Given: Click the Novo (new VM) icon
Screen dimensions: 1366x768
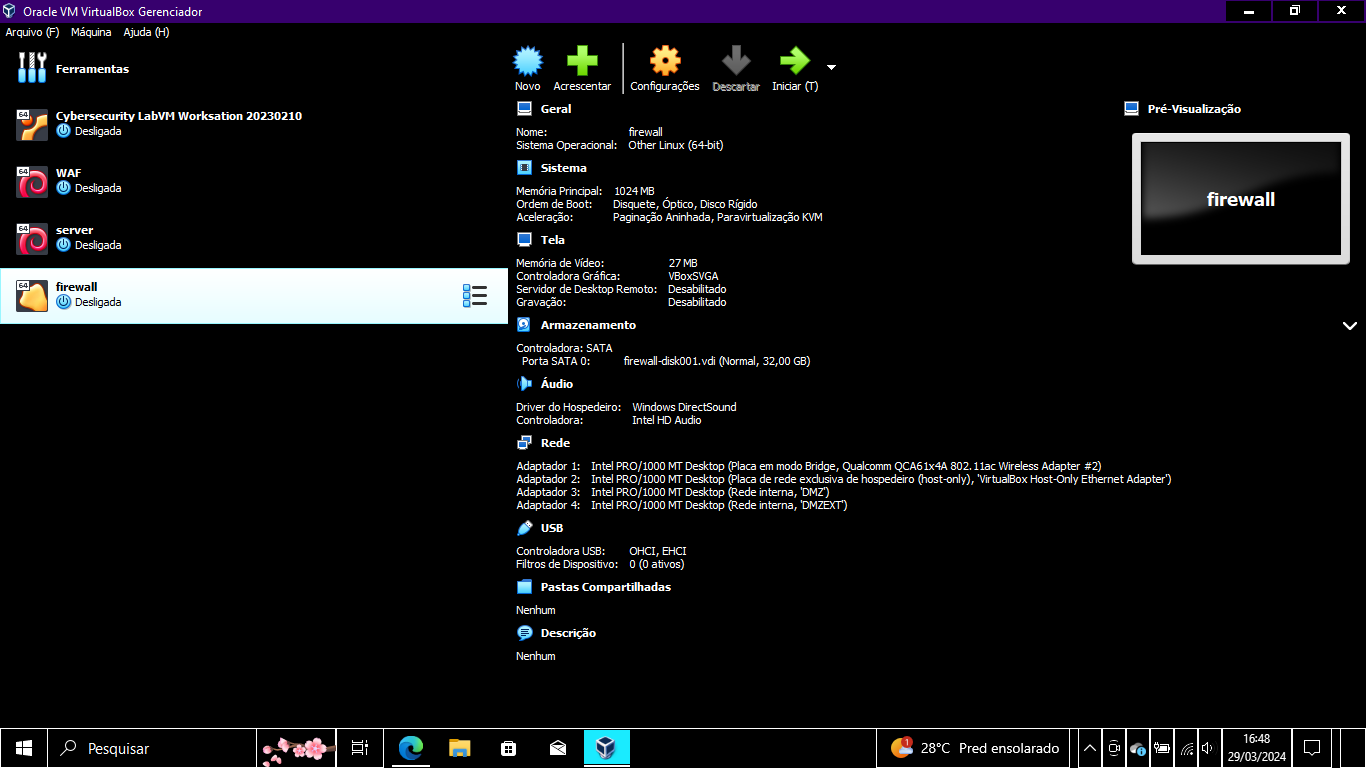Looking at the screenshot, I should click(528, 62).
